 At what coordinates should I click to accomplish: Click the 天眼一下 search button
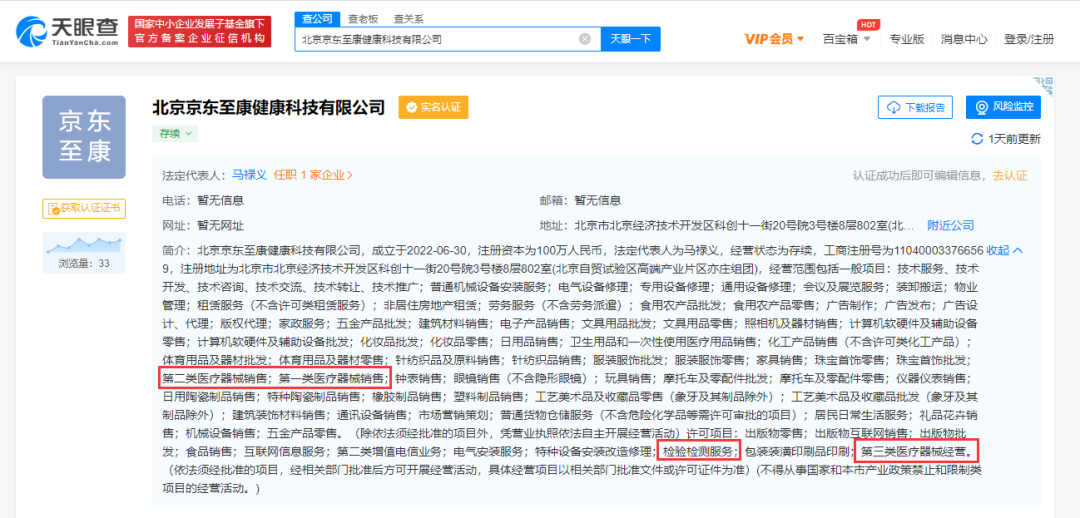pyautogui.click(x=630, y=39)
